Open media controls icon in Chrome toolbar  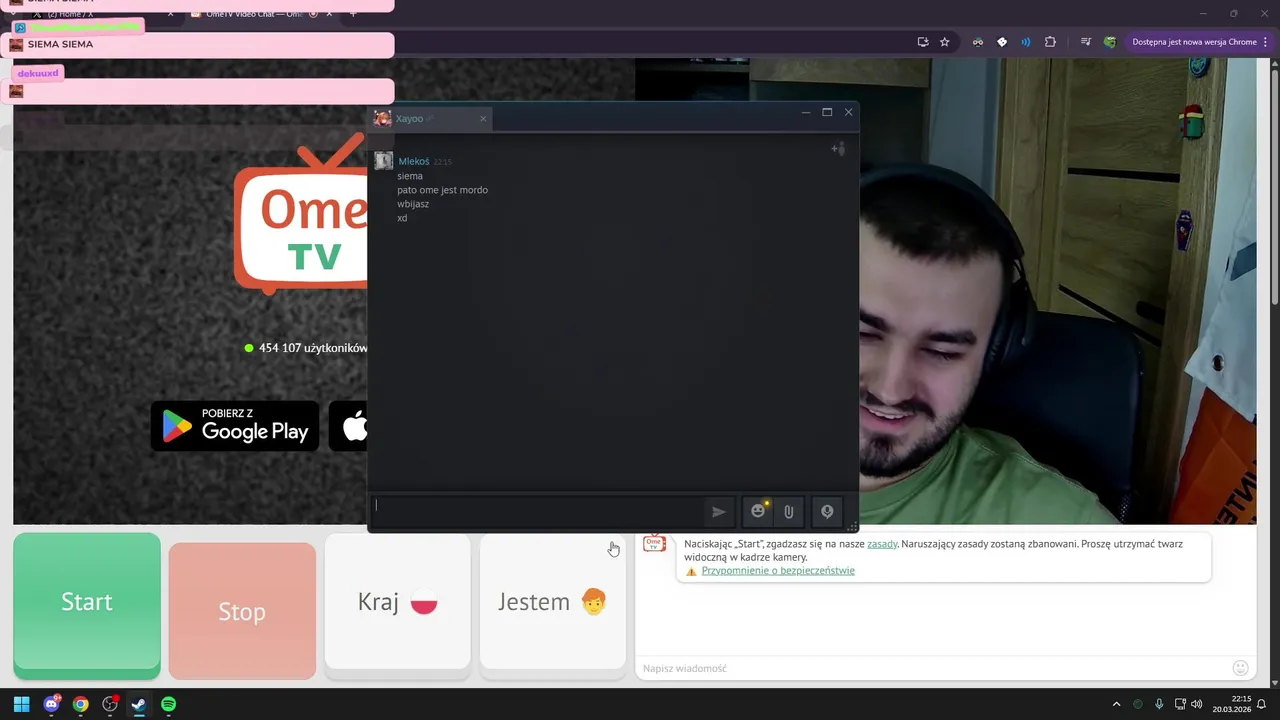(x=1085, y=42)
